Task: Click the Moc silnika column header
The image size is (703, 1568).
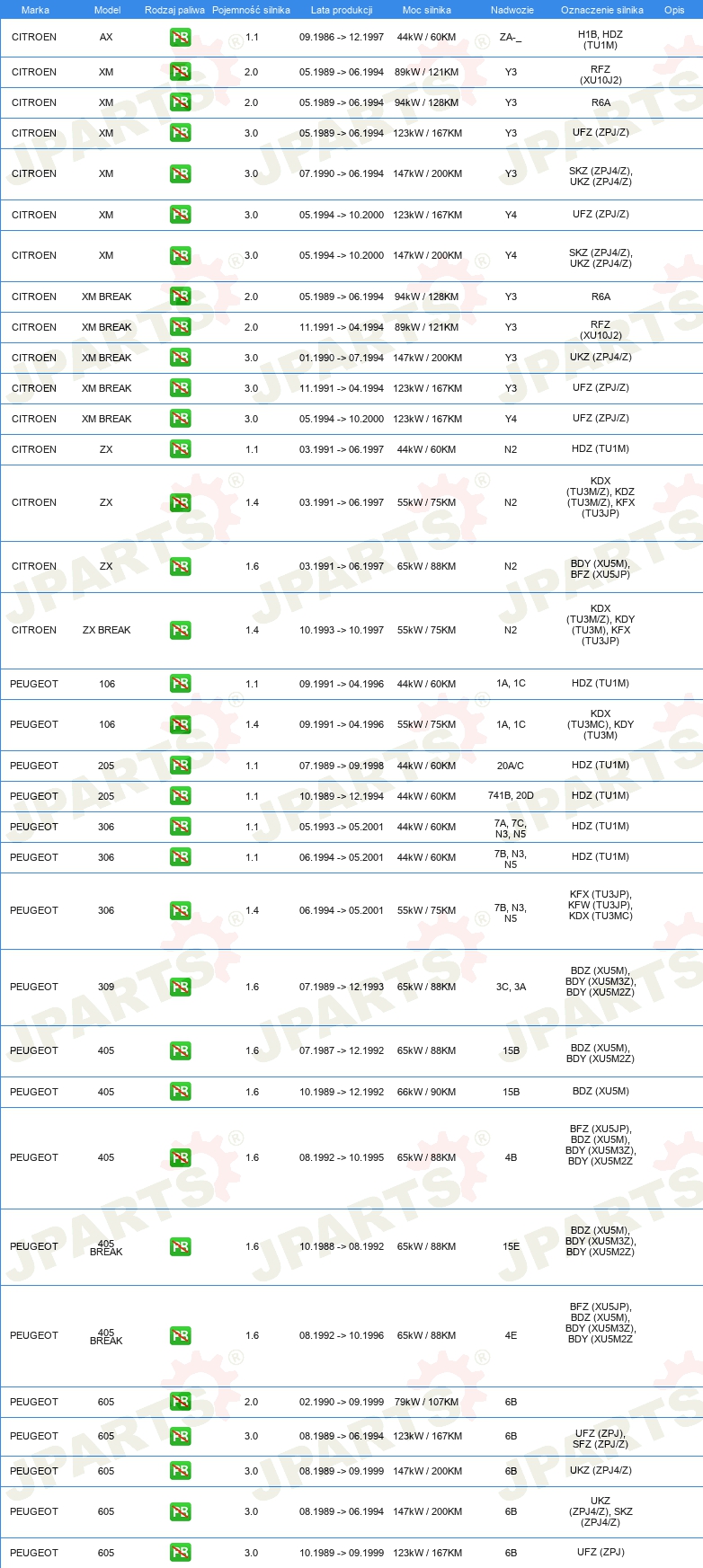Action: click(x=427, y=10)
